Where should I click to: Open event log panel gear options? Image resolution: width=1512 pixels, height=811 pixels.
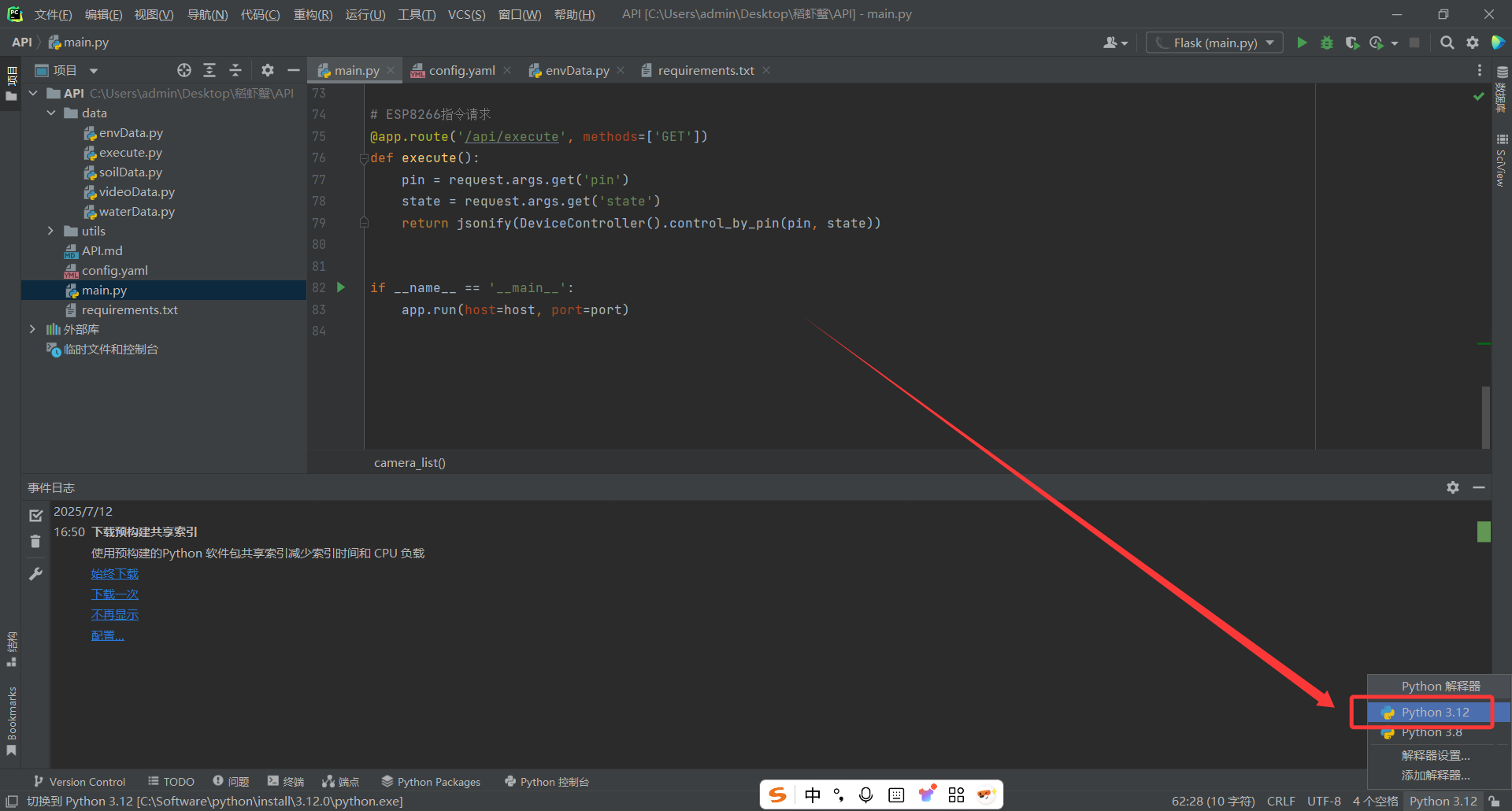(1453, 487)
